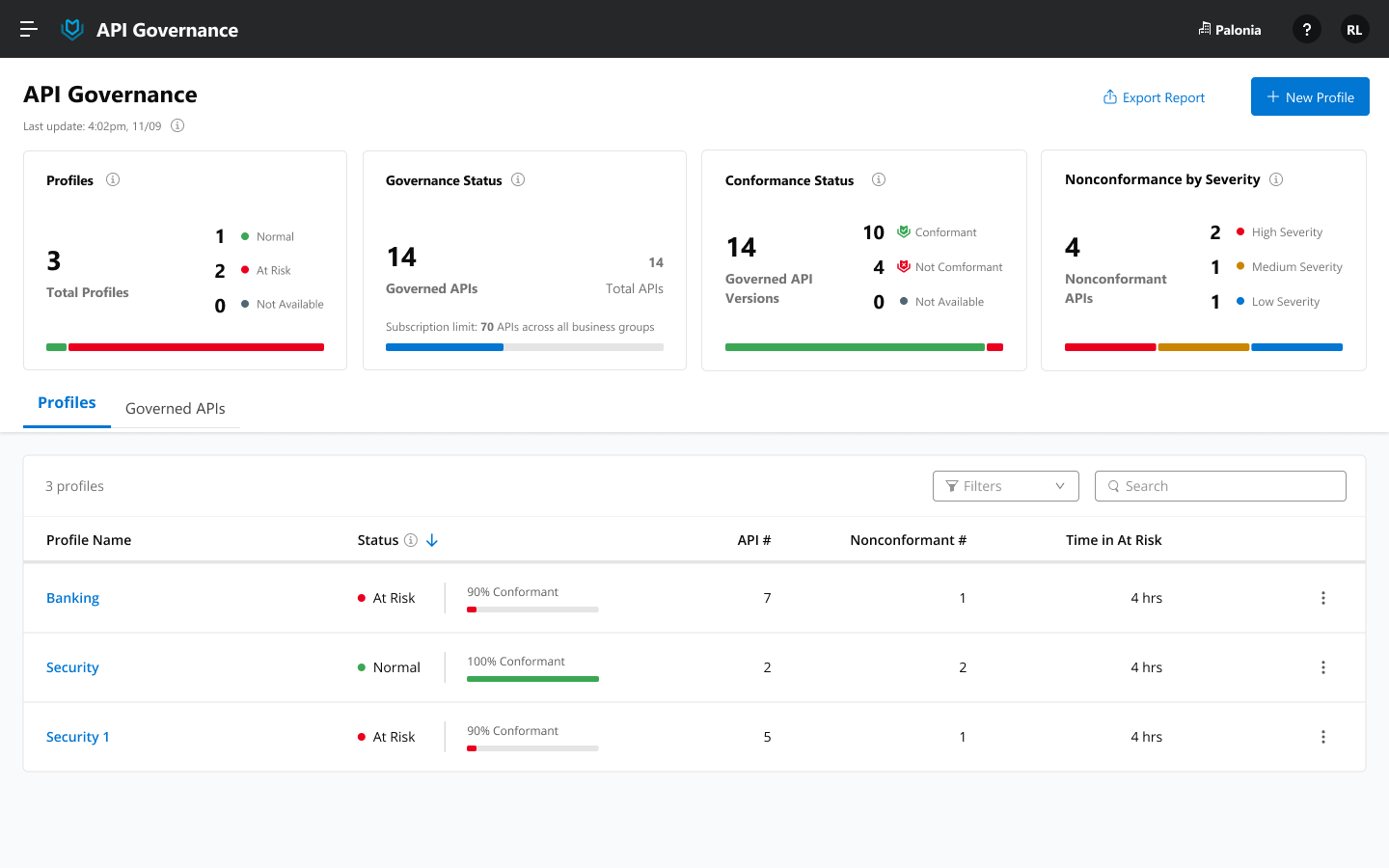1389x868 pixels.
Task: Open the RL user avatar menu
Action: (1354, 30)
